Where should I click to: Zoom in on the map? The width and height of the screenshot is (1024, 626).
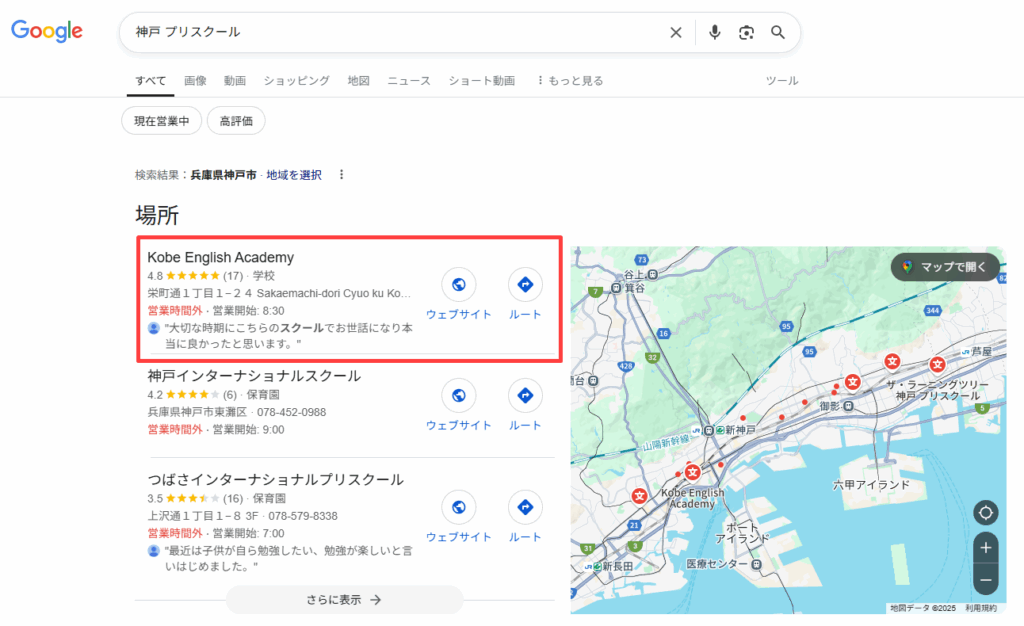pyautogui.click(x=985, y=548)
